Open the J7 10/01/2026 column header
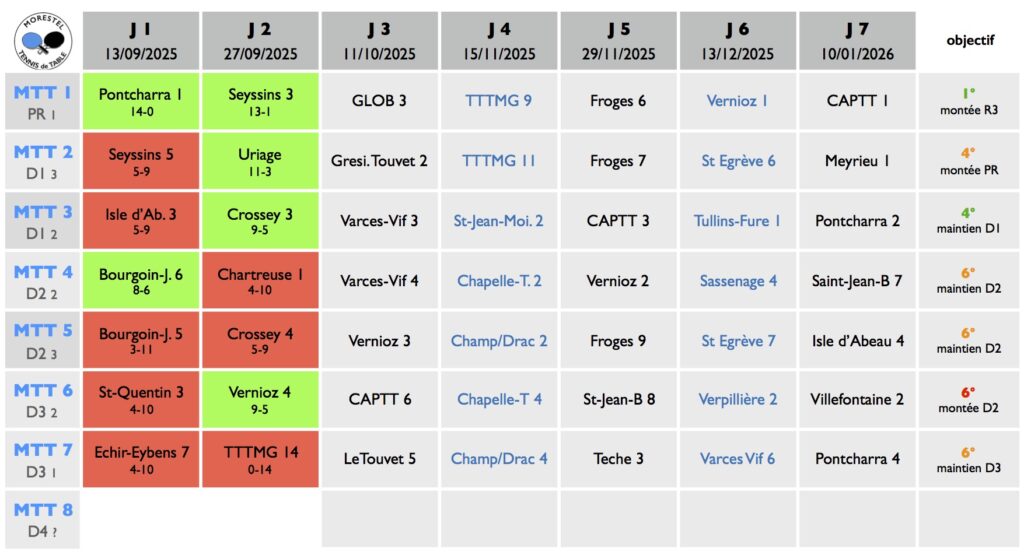 (x=857, y=41)
